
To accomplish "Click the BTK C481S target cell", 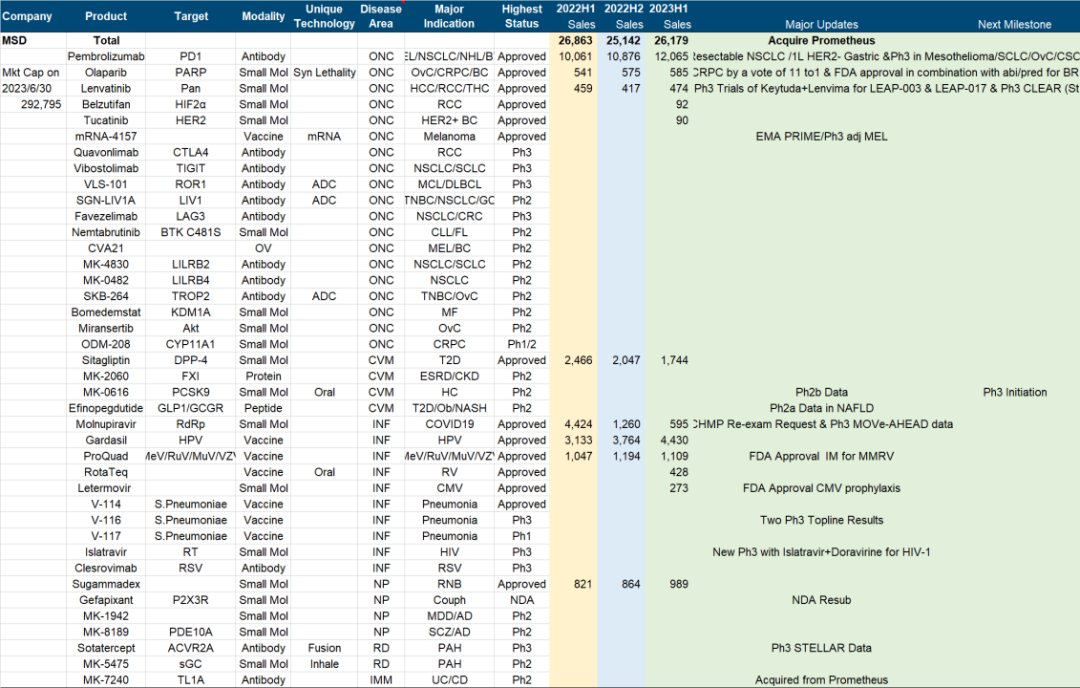I will (x=191, y=232).
